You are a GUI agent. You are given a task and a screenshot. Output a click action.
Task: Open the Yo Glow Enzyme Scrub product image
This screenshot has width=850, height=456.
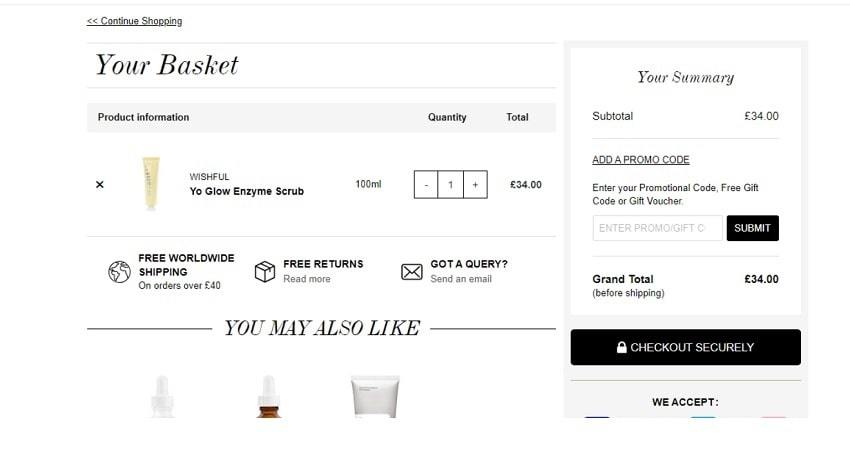[x=151, y=183]
